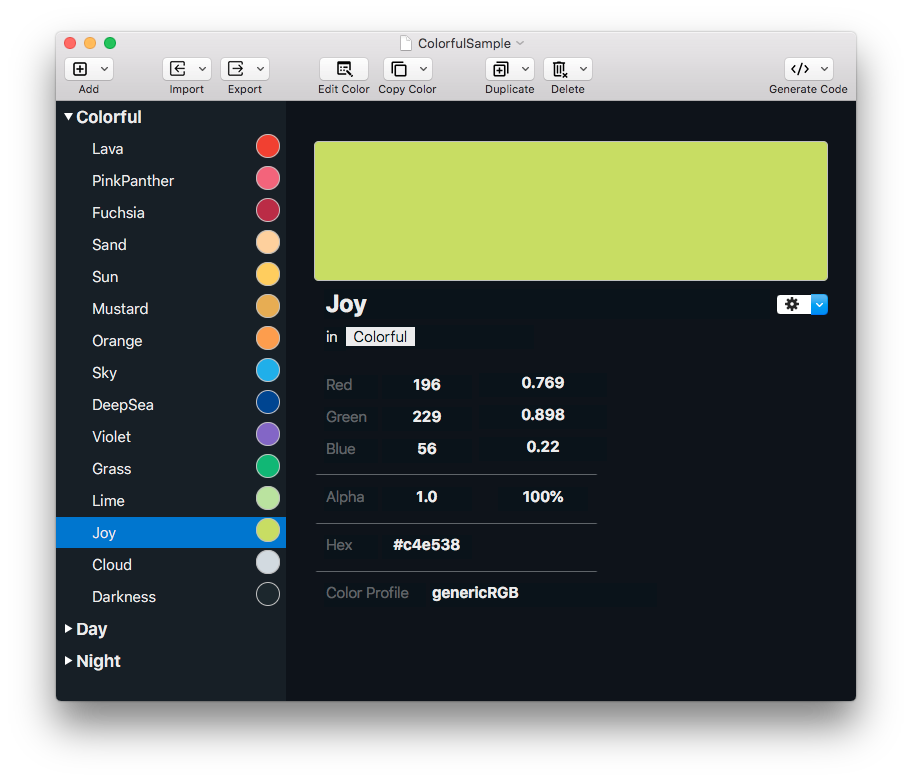
Task: Open the gear settings for Joy
Action: coord(792,304)
